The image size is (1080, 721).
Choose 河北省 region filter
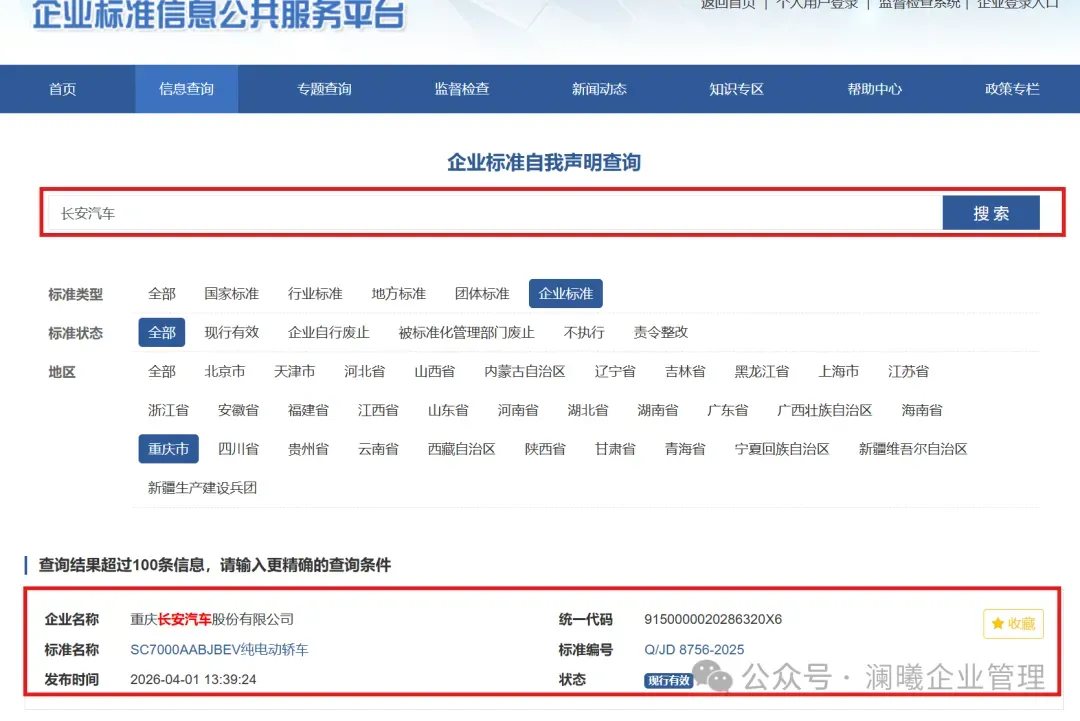[364, 372]
